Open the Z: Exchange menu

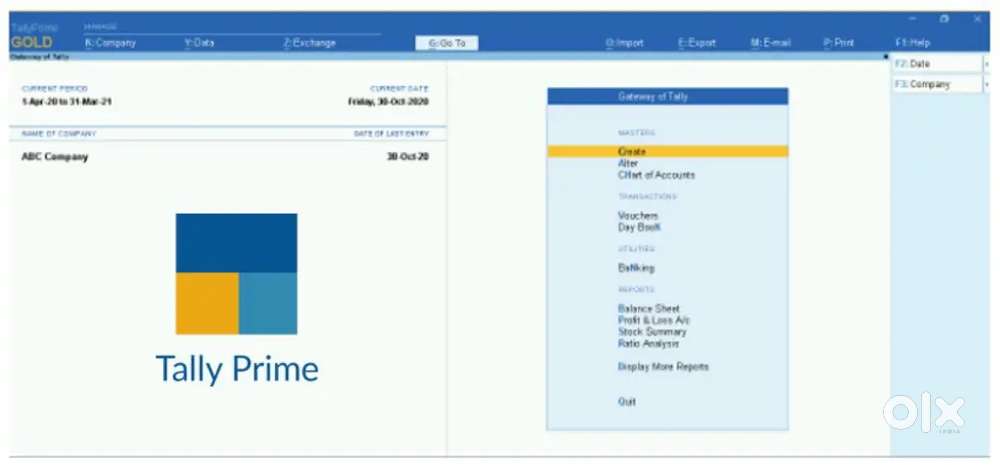click(x=309, y=43)
